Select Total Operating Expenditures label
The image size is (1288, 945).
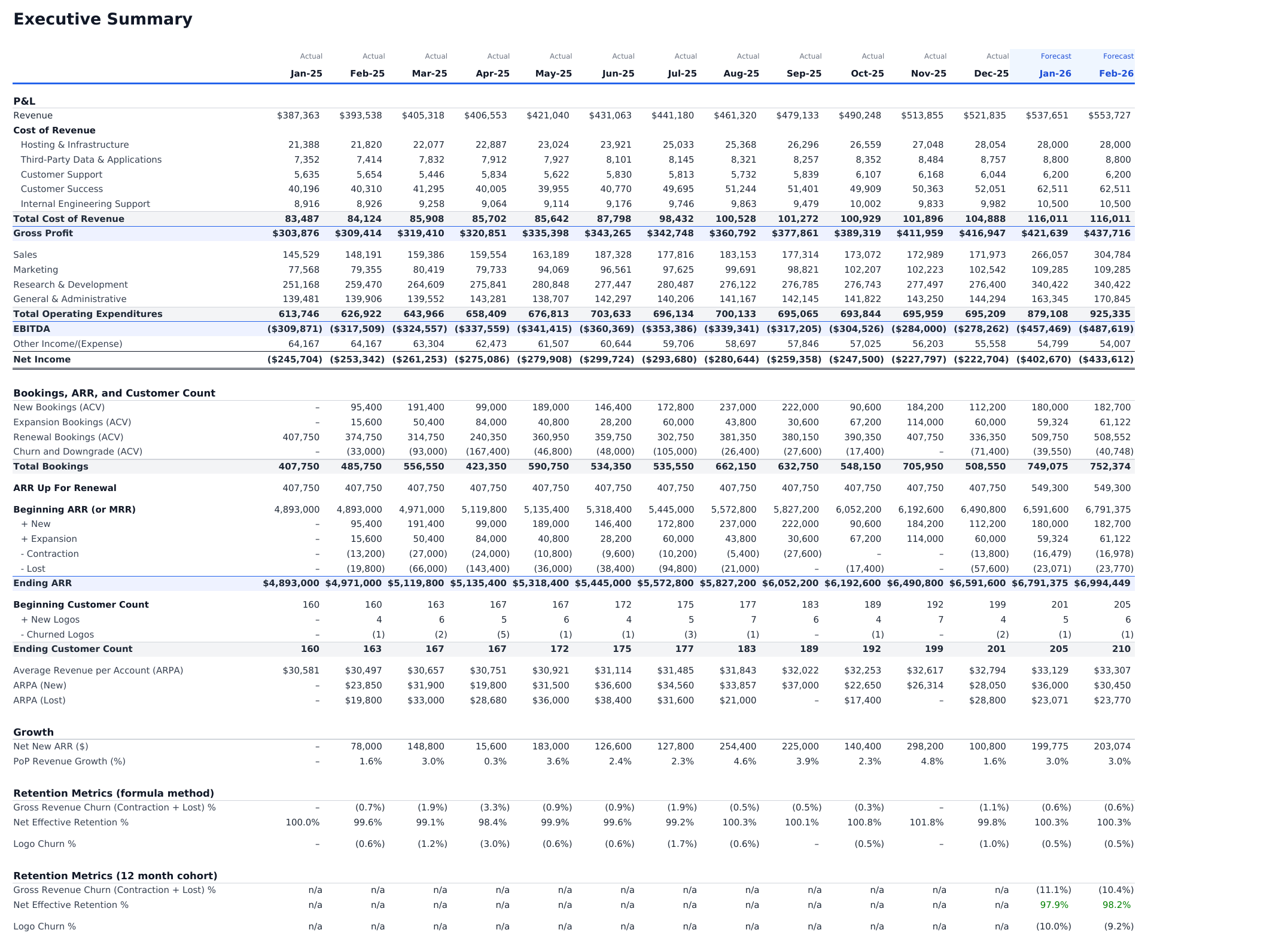coord(88,314)
